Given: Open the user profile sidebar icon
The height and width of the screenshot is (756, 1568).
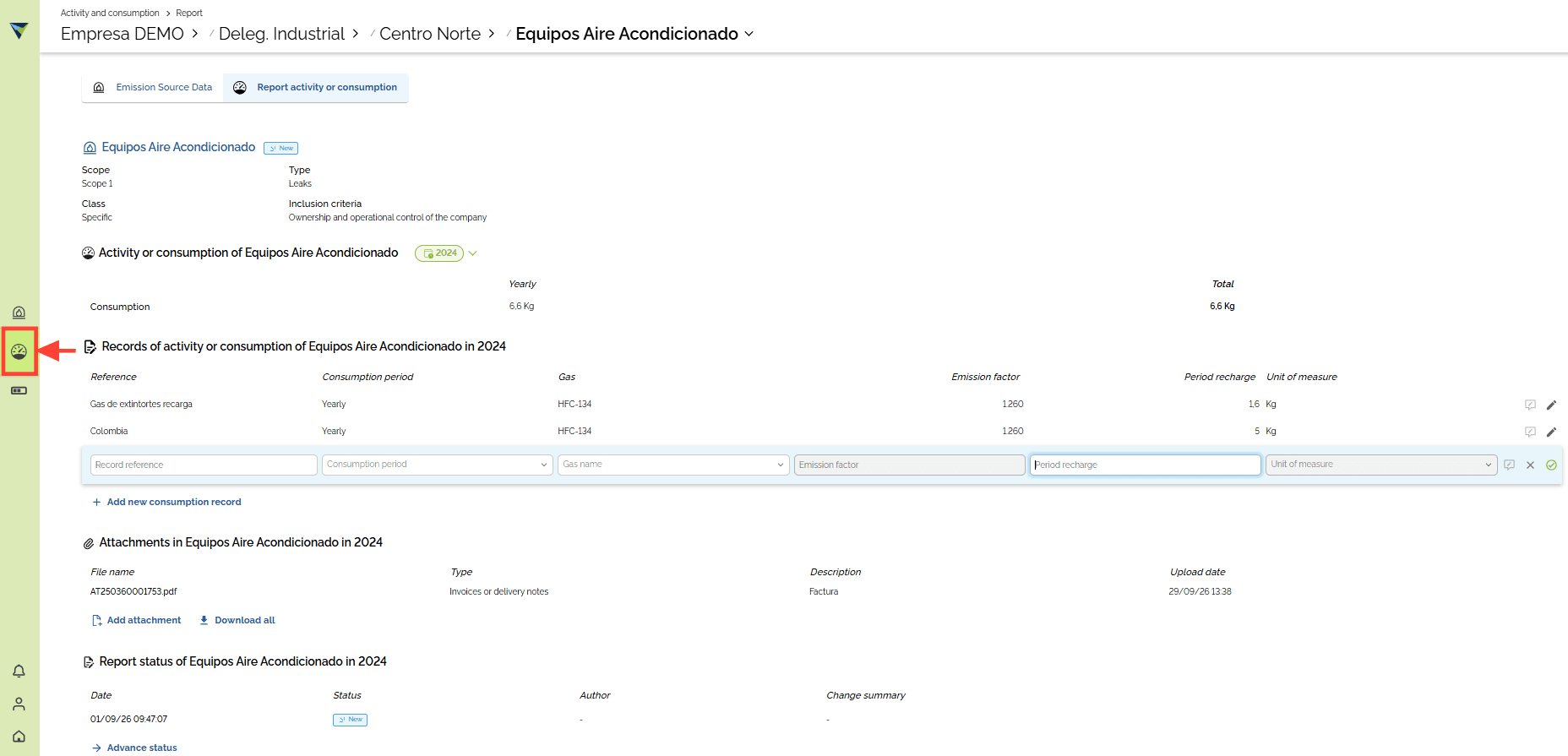Looking at the screenshot, I should pyautogui.click(x=19, y=704).
